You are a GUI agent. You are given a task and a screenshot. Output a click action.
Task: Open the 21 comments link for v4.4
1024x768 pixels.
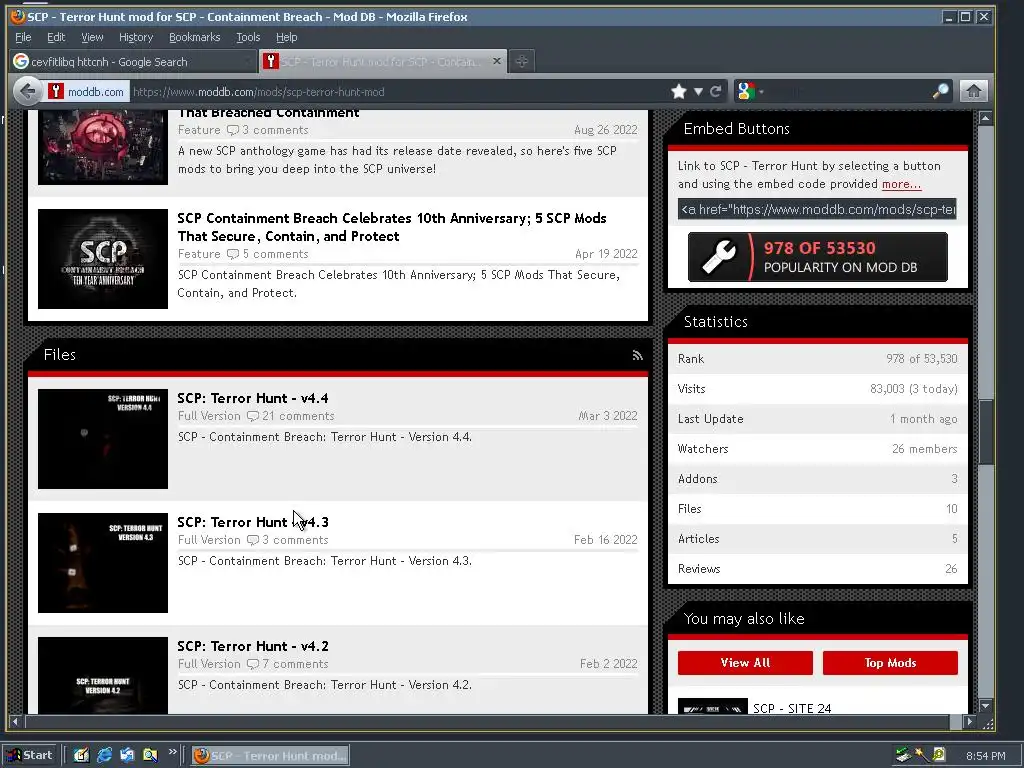(x=291, y=416)
